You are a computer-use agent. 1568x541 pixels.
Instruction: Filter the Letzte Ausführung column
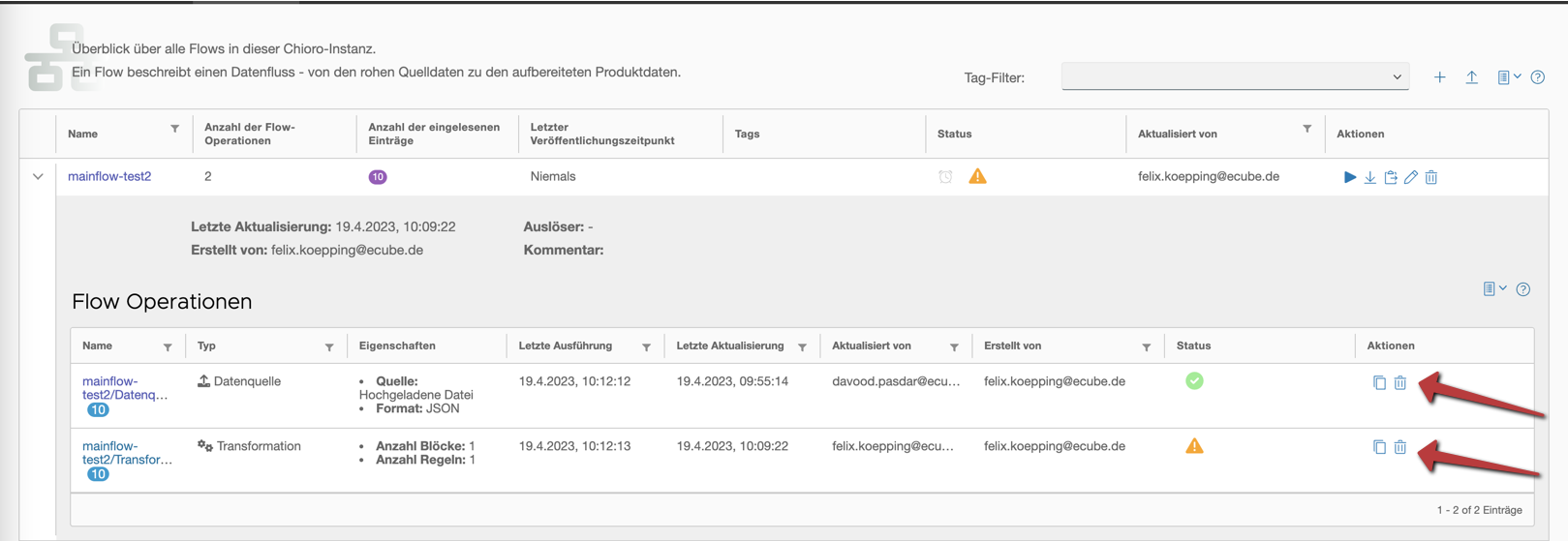(646, 347)
